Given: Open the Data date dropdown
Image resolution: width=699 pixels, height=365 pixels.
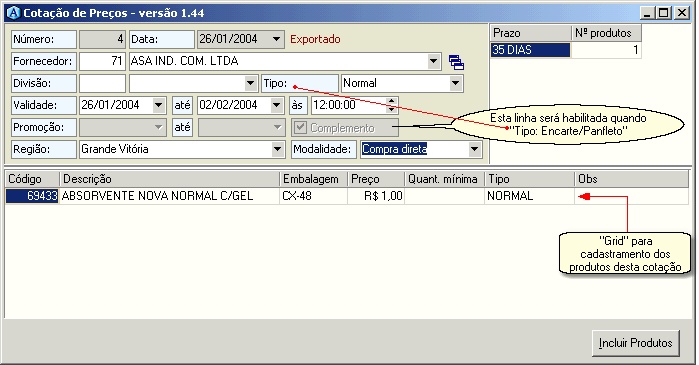Looking at the screenshot, I should pos(276,39).
